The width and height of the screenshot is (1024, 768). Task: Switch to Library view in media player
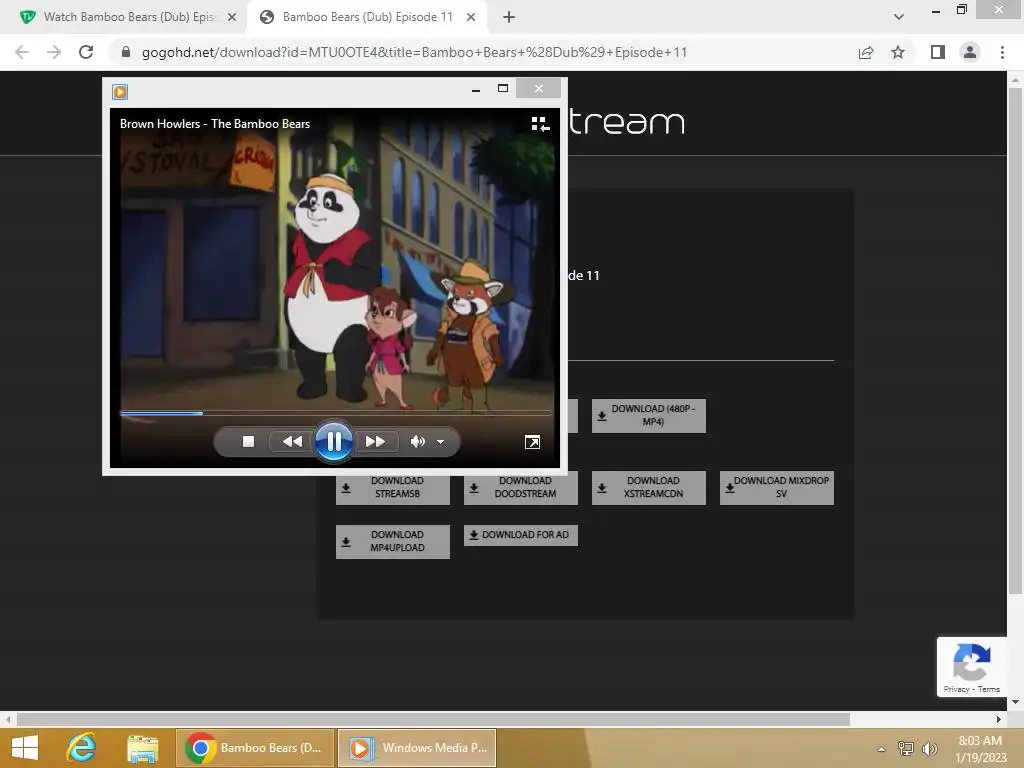click(540, 124)
